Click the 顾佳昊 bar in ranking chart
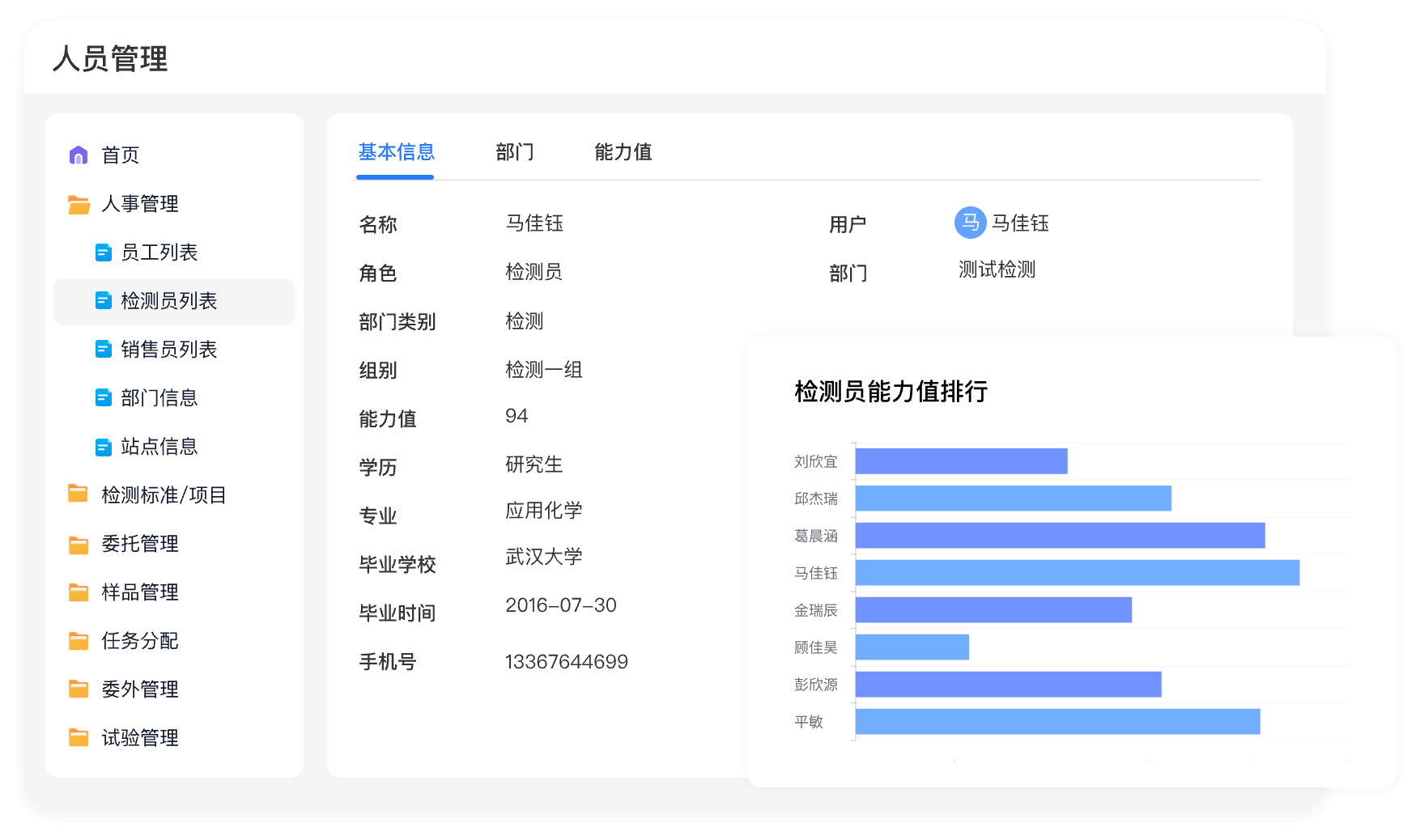 tap(912, 647)
